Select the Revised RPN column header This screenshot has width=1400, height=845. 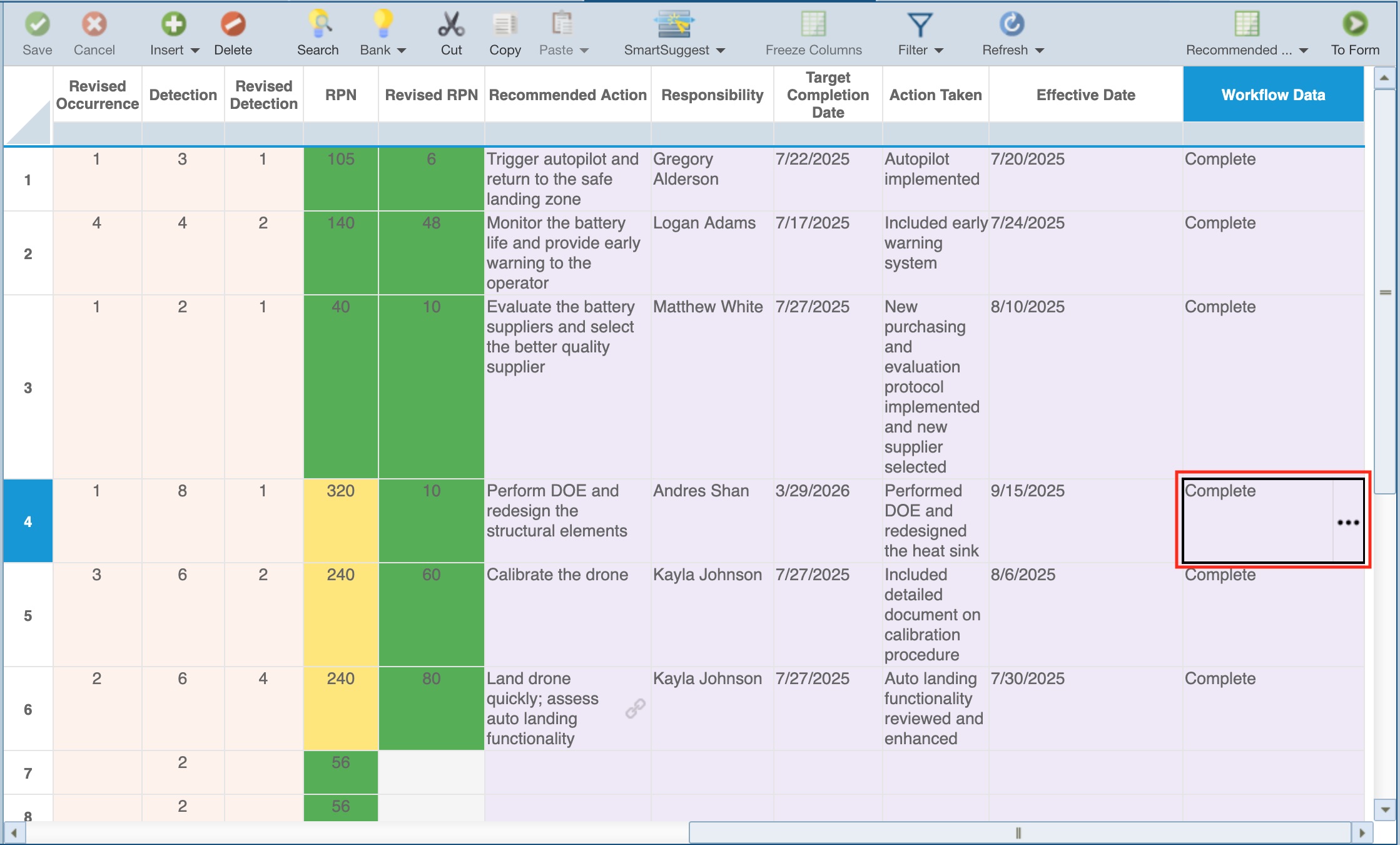431,95
